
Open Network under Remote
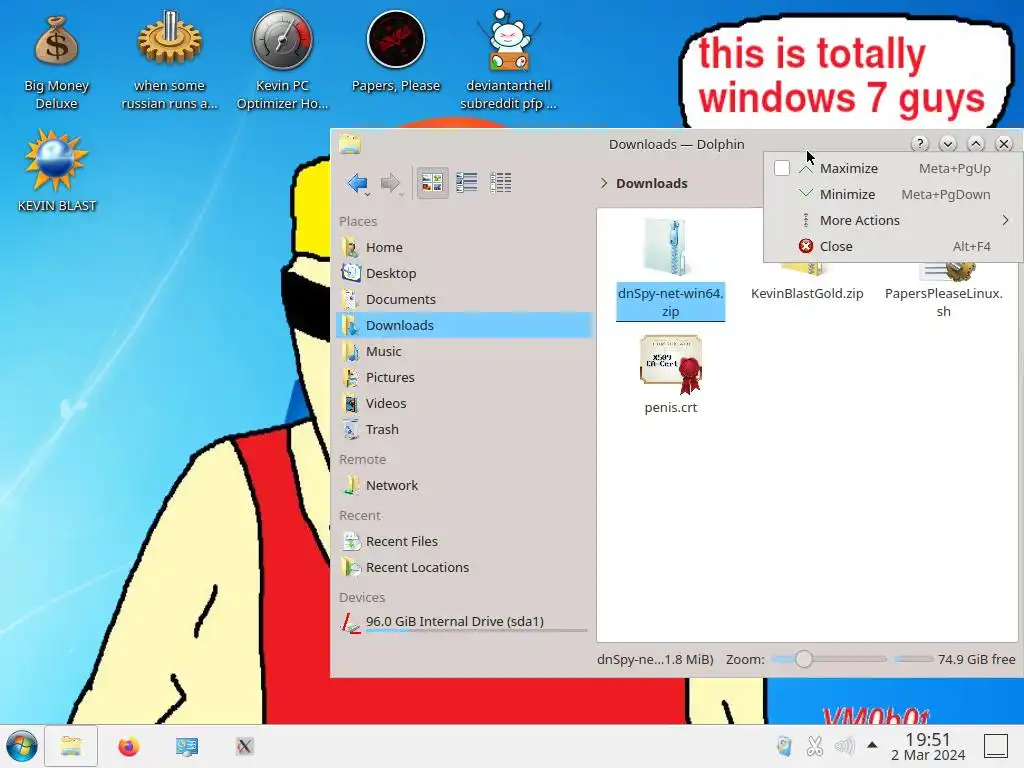coord(464,486)
